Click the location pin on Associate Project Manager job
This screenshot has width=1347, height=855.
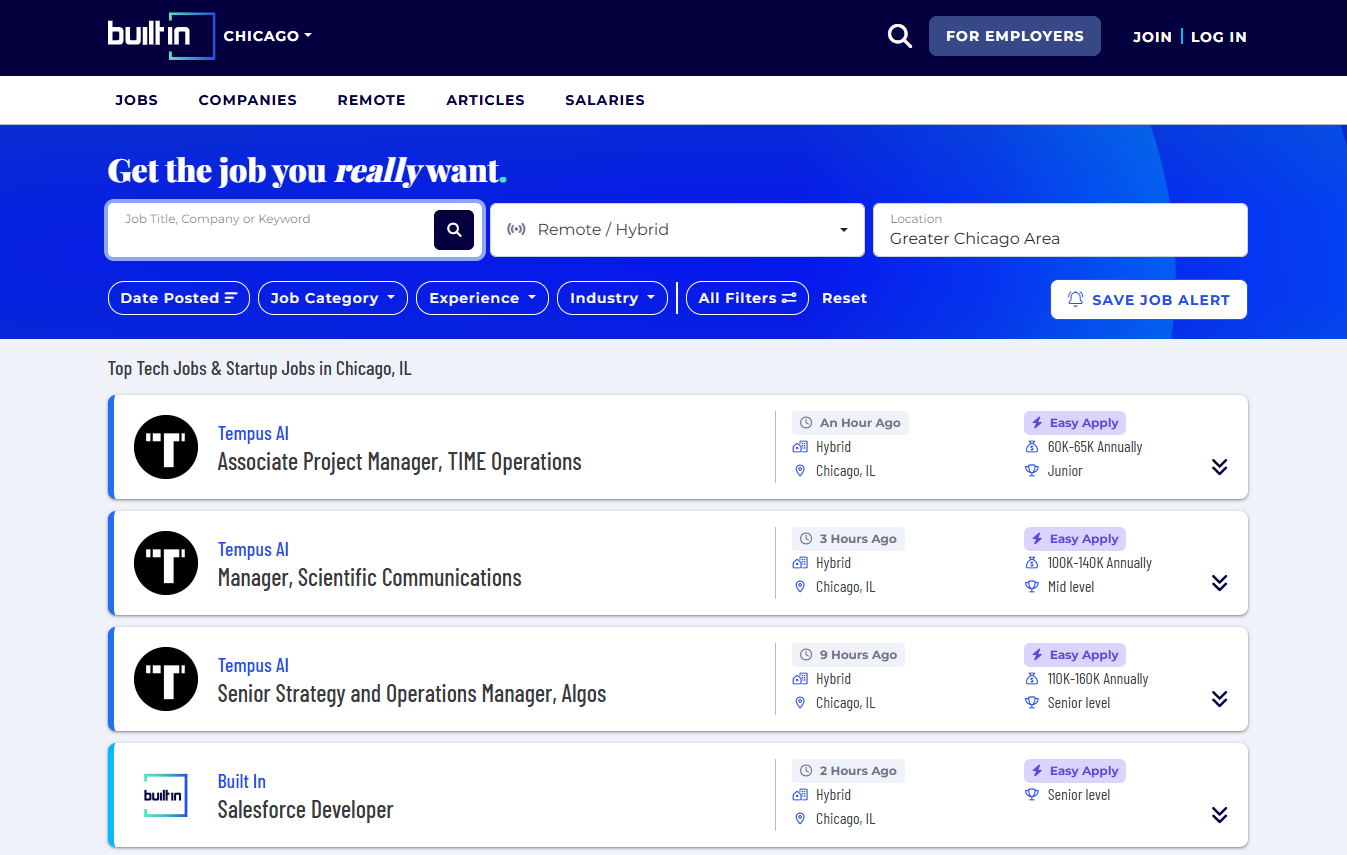point(800,471)
